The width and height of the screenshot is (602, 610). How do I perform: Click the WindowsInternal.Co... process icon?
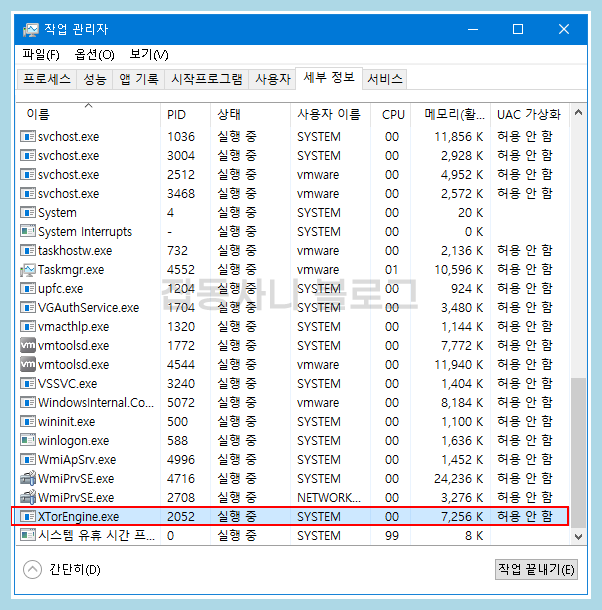[28, 402]
